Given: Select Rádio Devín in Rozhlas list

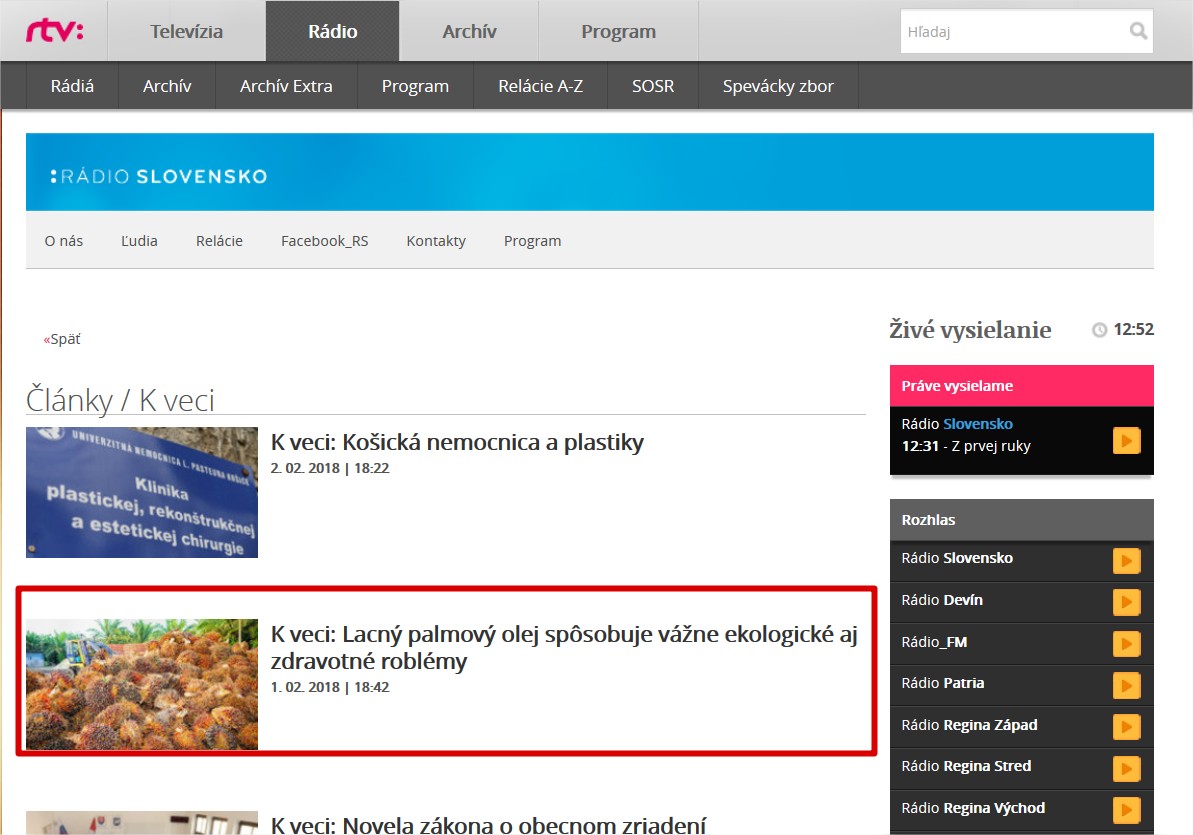Looking at the screenshot, I should pyautogui.click(x=942, y=600).
